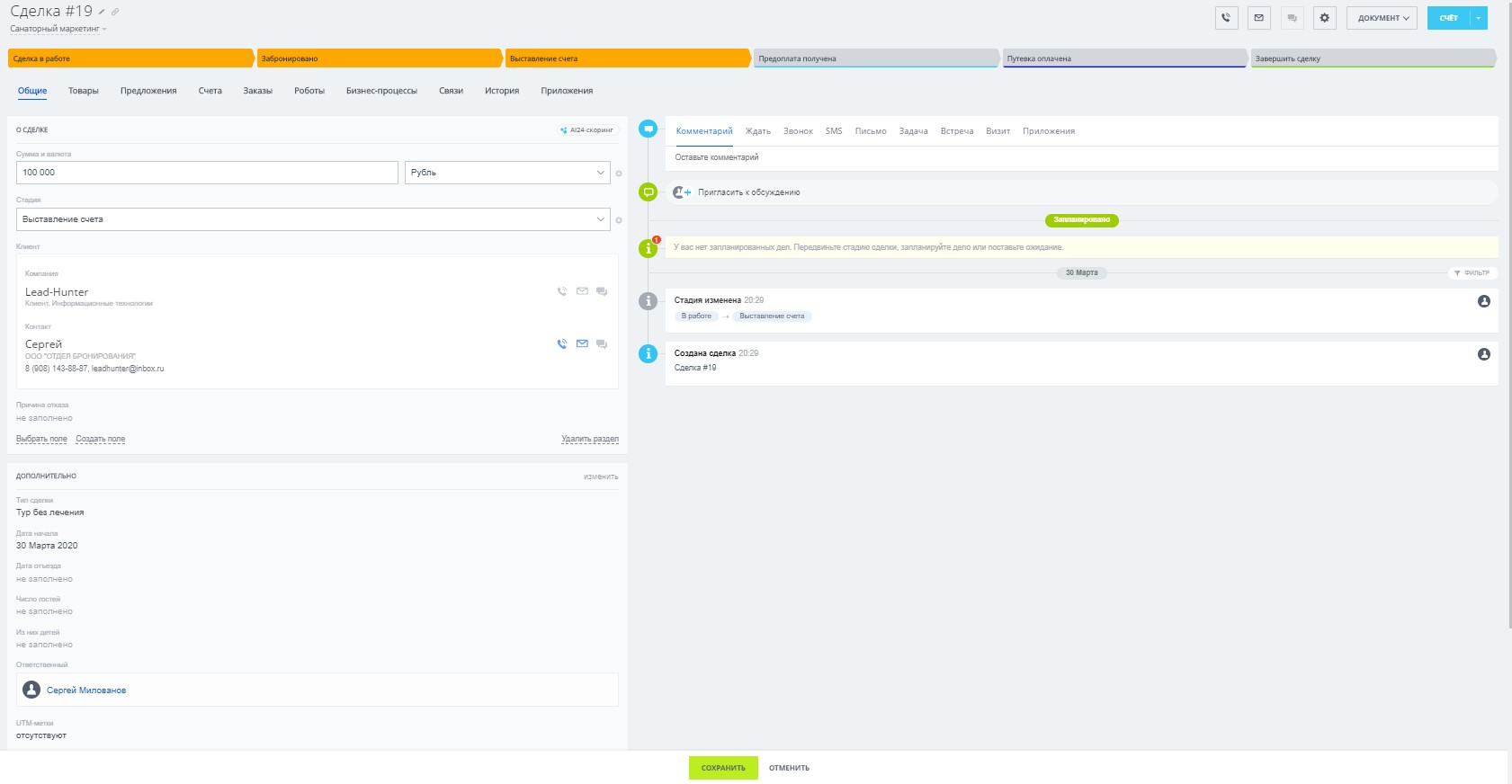Click изменить in the Дополнительно section
The image size is (1512, 784).
[x=601, y=477]
